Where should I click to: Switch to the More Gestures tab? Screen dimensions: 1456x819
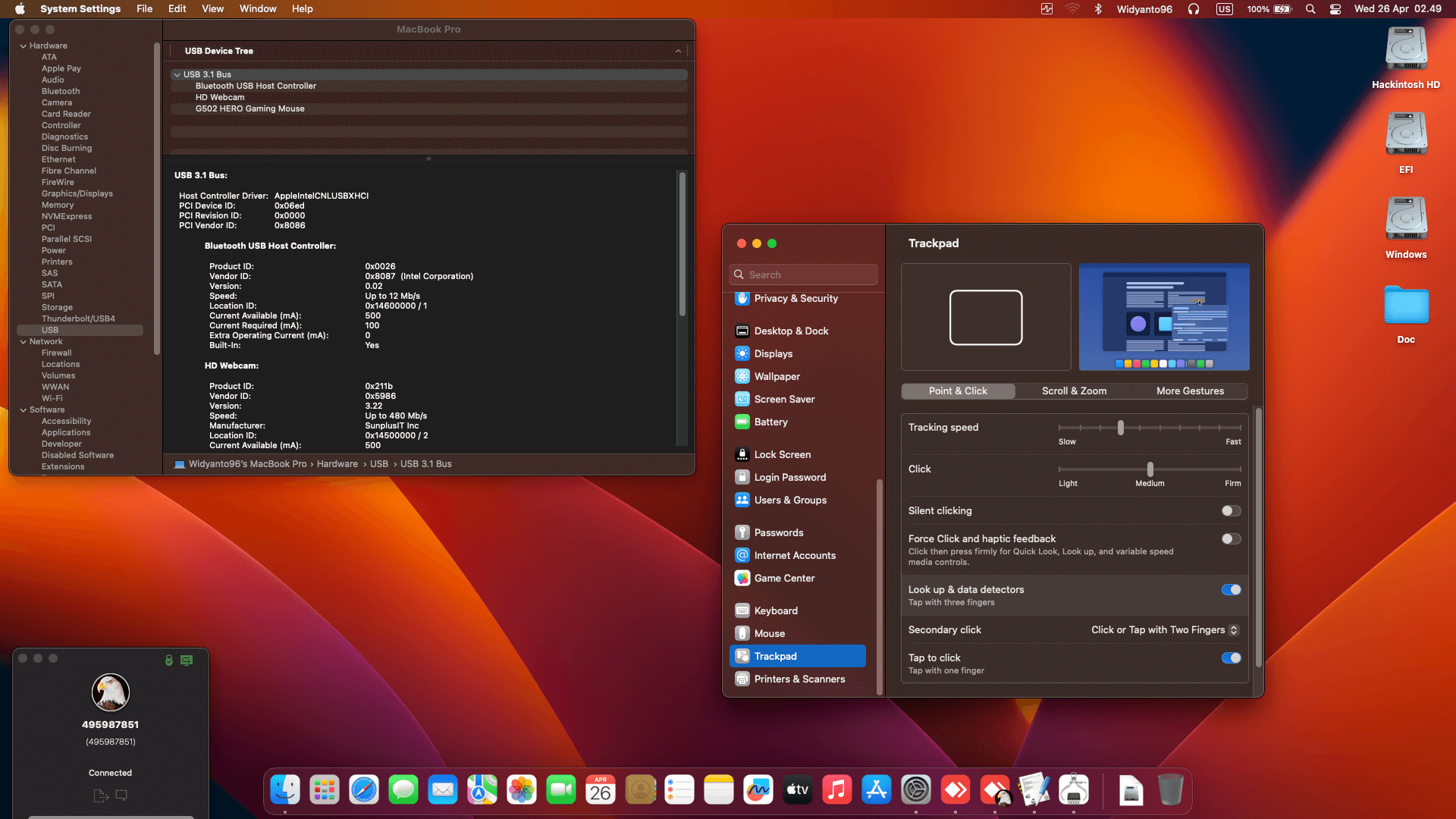[1190, 391]
